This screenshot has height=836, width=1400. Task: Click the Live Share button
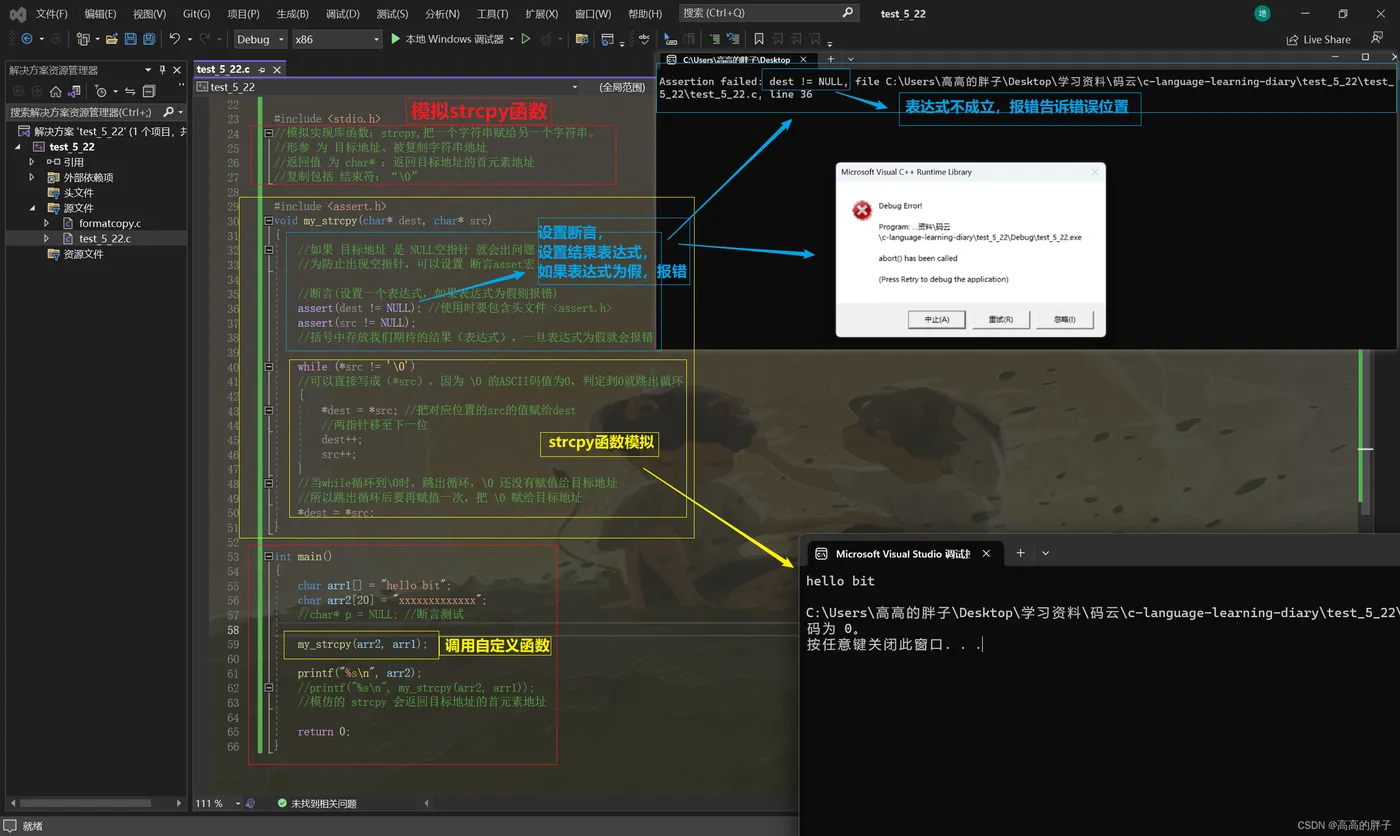tap(1318, 39)
